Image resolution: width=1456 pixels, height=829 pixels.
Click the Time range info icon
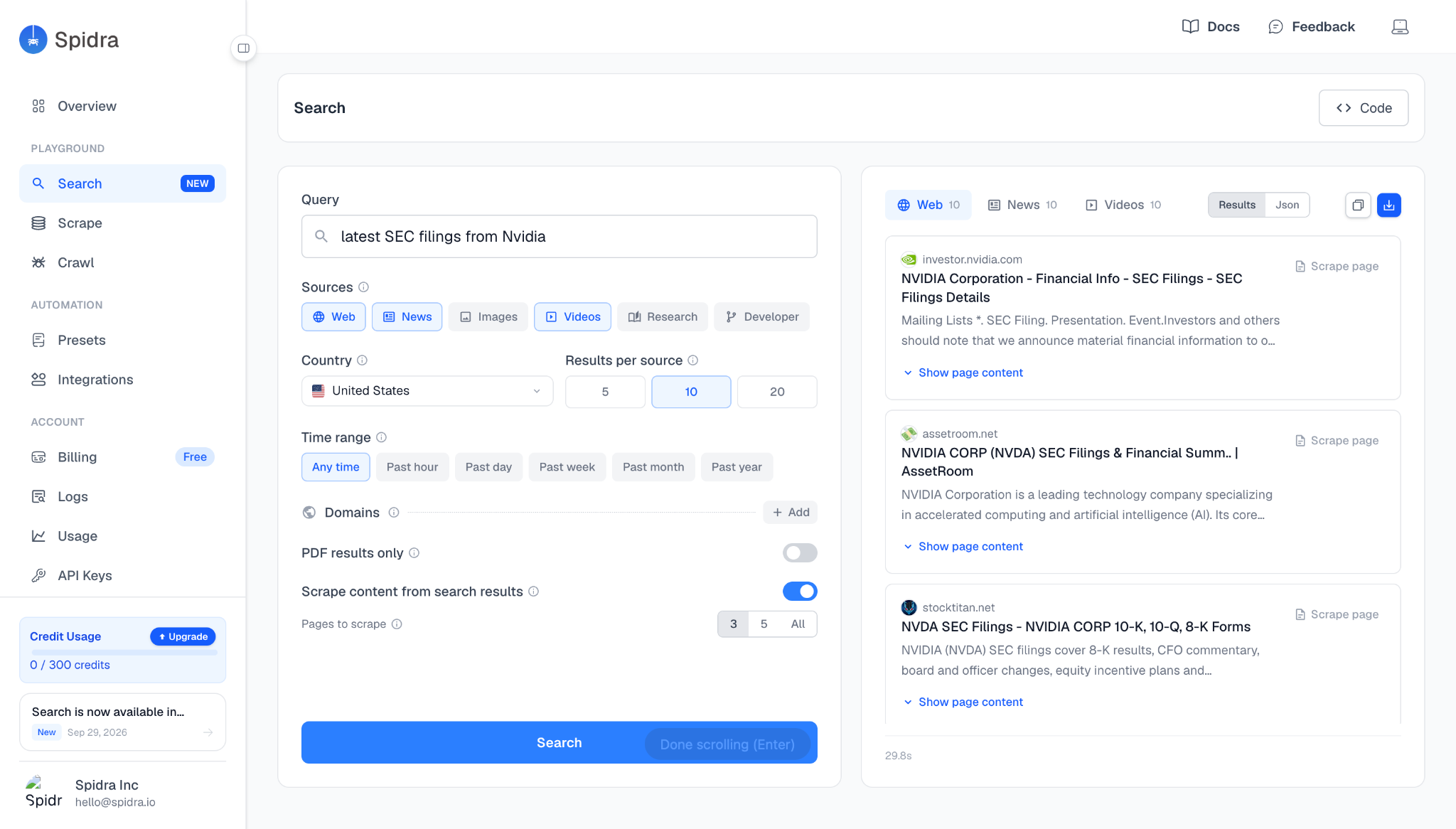pyautogui.click(x=381, y=437)
